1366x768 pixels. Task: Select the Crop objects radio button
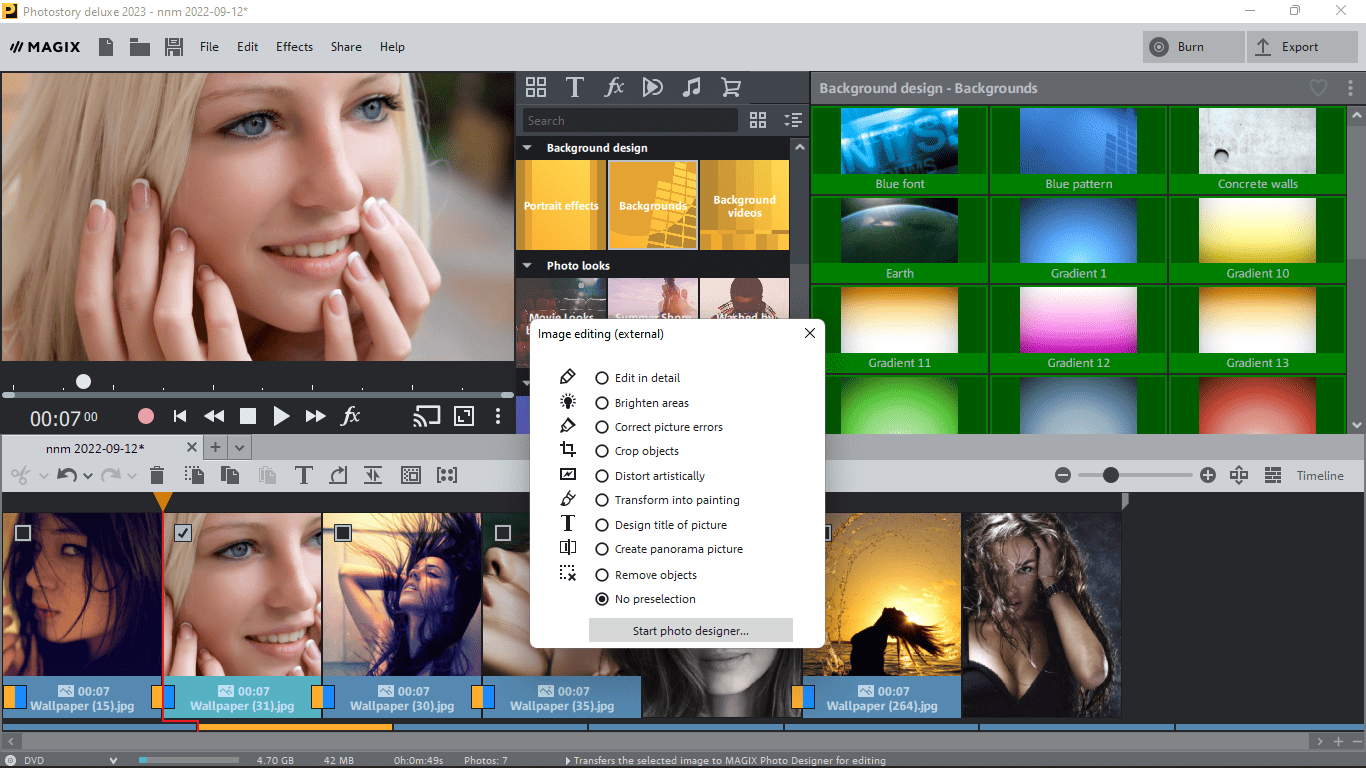click(602, 451)
